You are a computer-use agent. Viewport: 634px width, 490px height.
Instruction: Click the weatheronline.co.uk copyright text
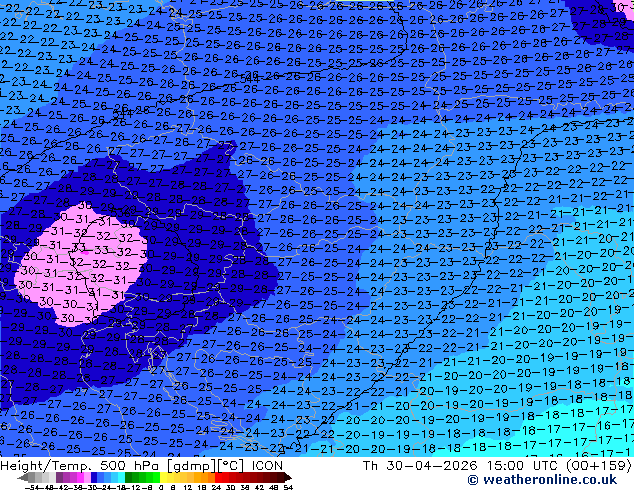point(542,480)
